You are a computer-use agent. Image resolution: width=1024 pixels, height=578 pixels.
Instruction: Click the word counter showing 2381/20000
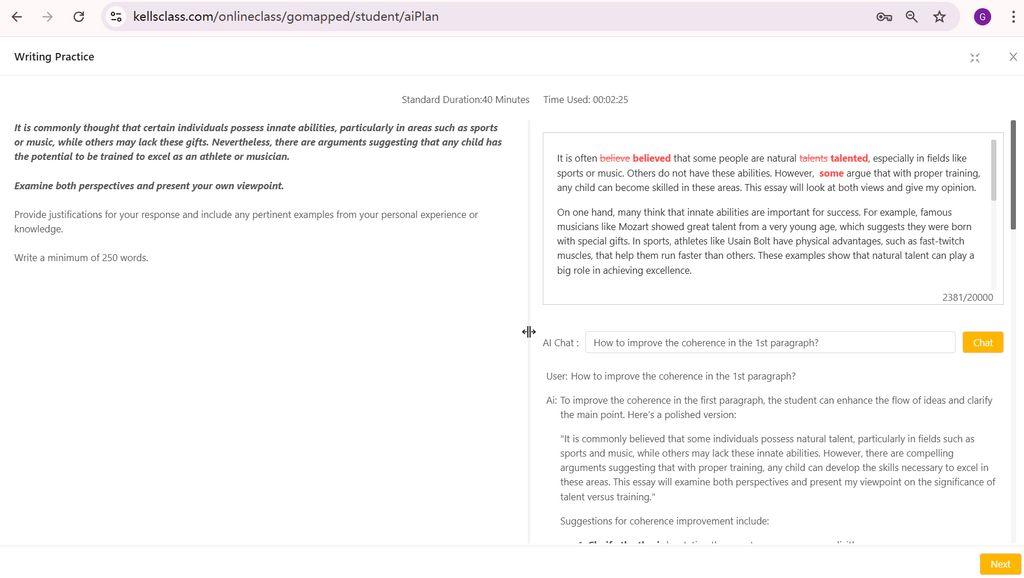(966, 297)
